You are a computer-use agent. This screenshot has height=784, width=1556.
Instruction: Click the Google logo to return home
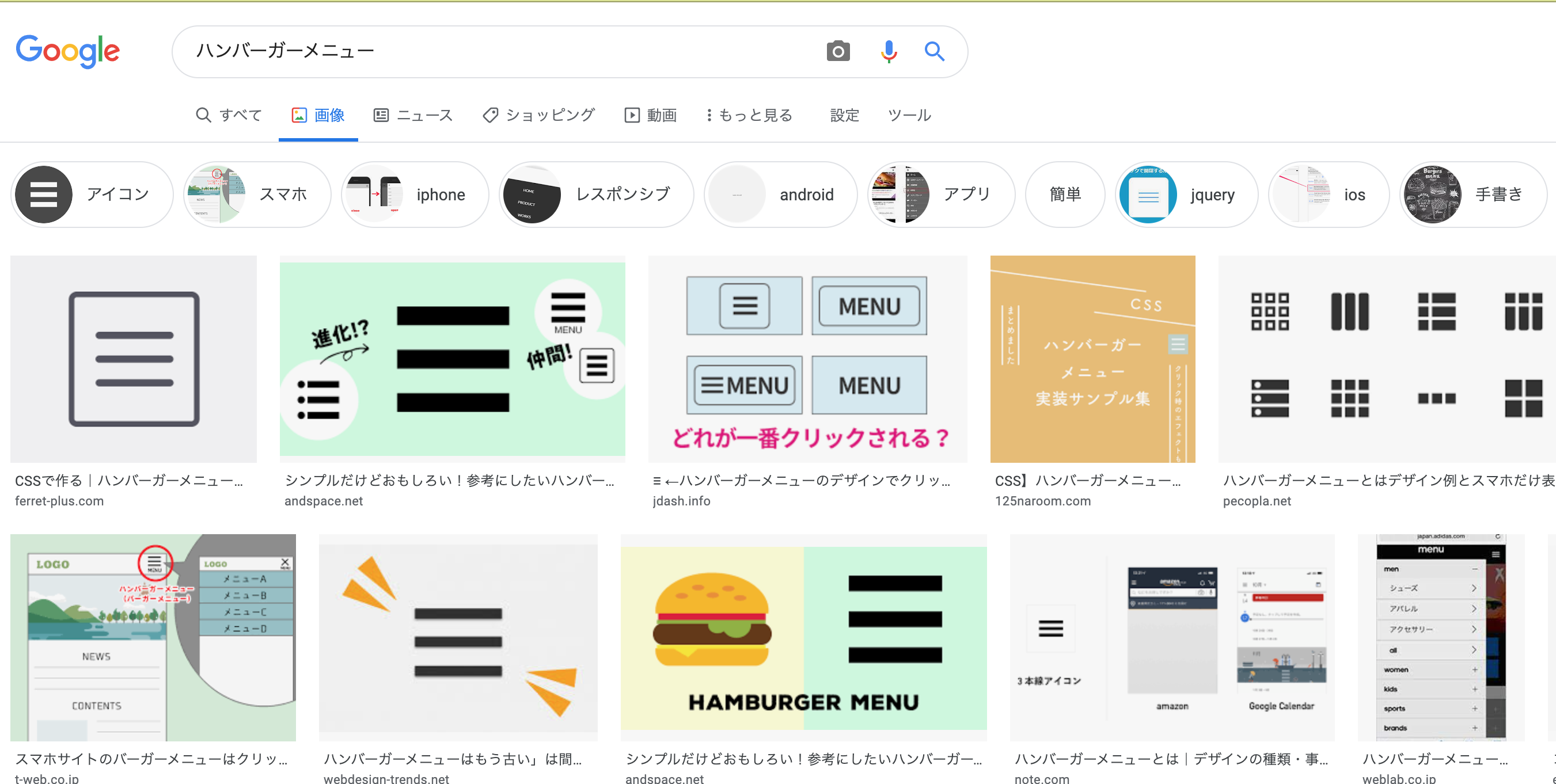click(67, 51)
